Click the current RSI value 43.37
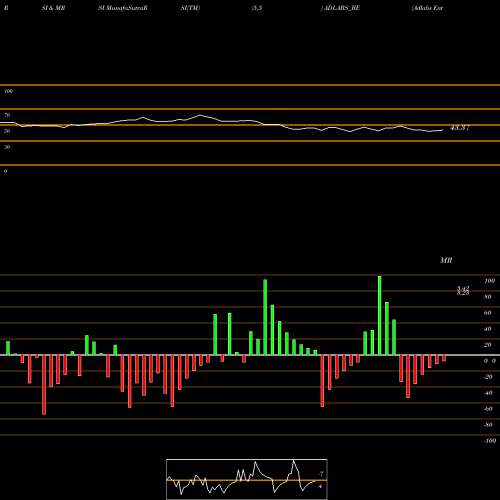The height and width of the screenshot is (500, 500). click(x=460, y=128)
